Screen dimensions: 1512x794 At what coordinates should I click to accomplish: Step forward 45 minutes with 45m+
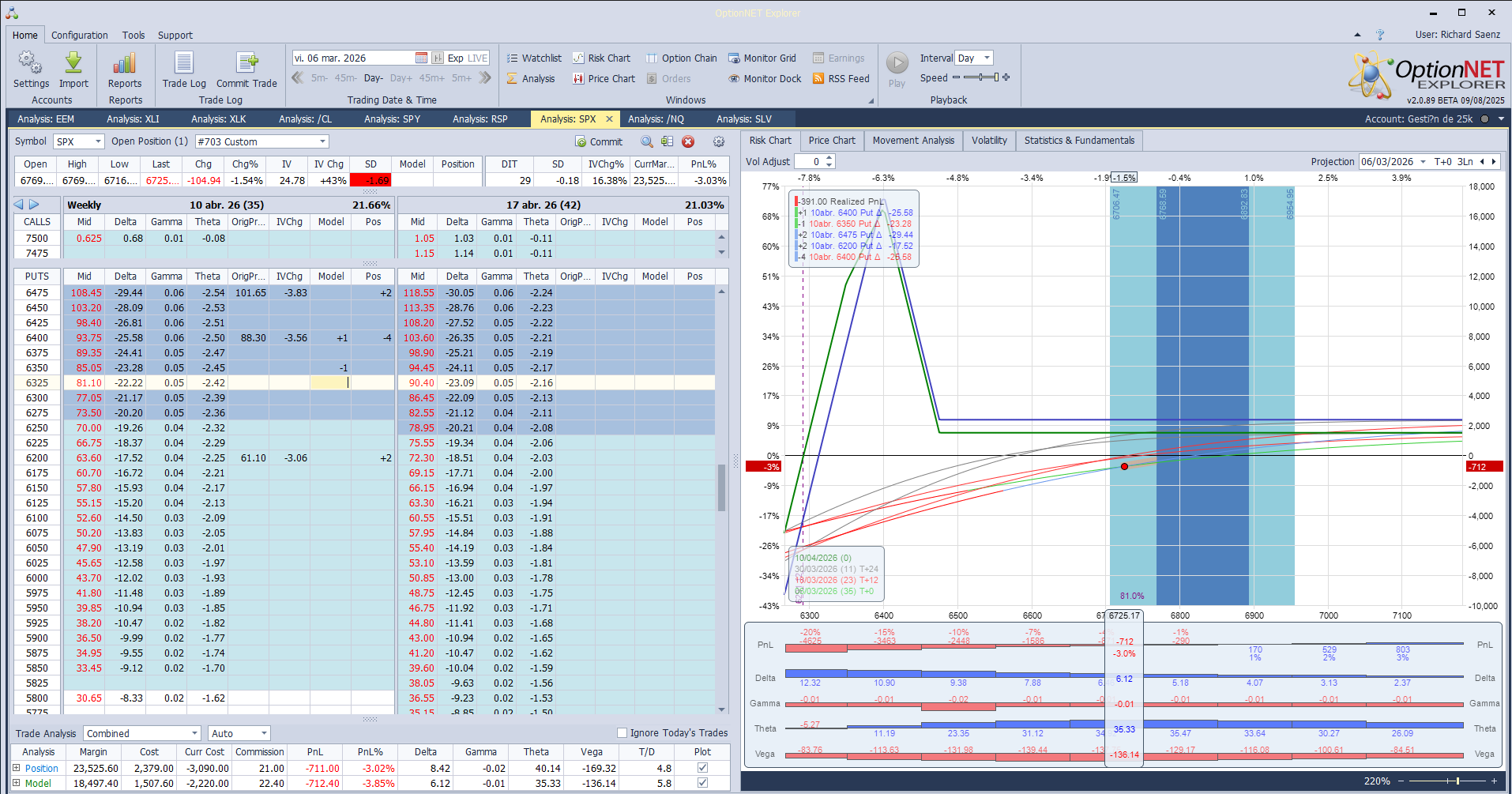pos(432,78)
